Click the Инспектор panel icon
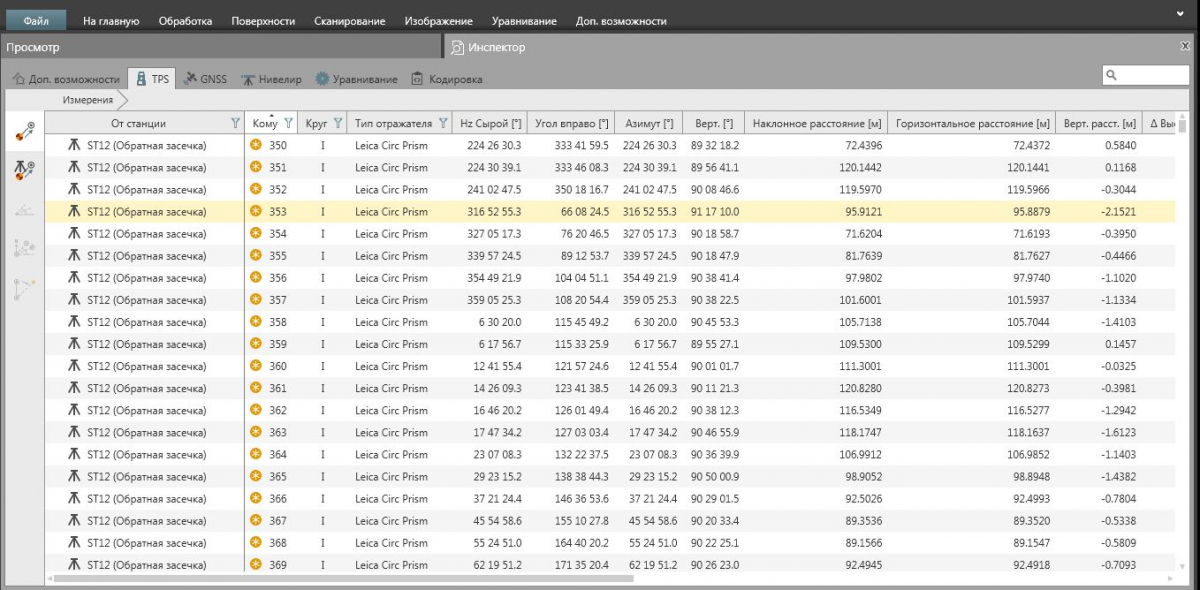Image resolution: width=1200 pixels, height=590 pixels. pyautogui.click(x=457, y=47)
